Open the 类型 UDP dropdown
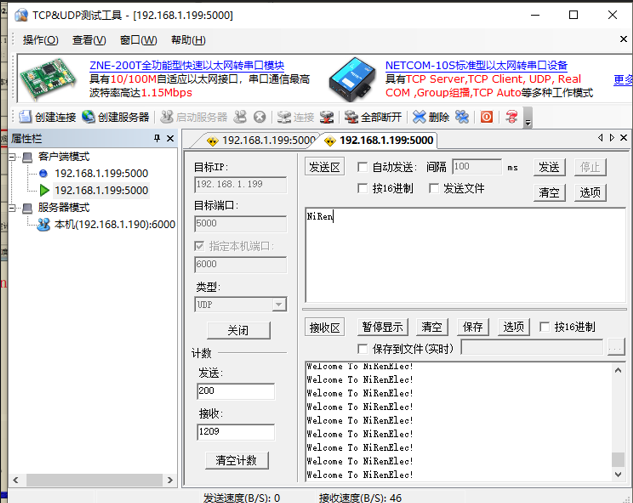The height and width of the screenshot is (503, 633). [x=279, y=304]
